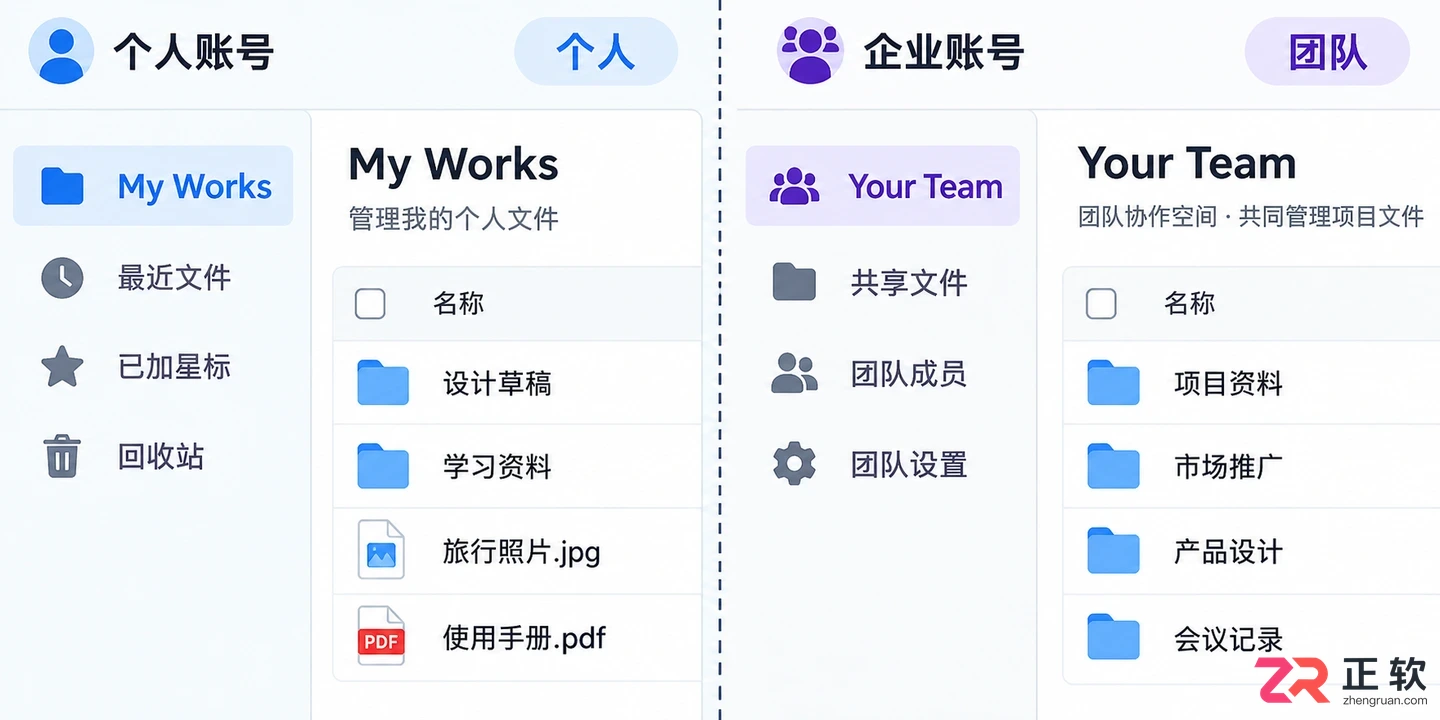Select the 团队 account type pill
The width and height of the screenshot is (1440, 720).
(1327, 51)
